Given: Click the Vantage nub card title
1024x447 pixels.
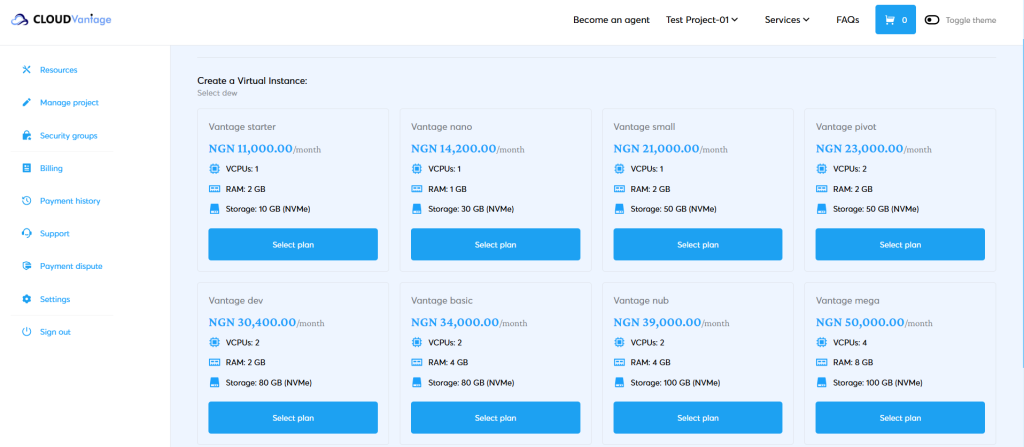Looking at the screenshot, I should click(641, 301).
